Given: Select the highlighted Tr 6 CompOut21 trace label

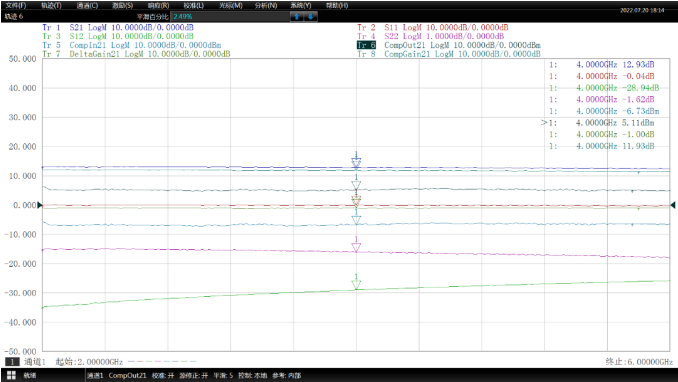Looking at the screenshot, I should click(x=449, y=45).
